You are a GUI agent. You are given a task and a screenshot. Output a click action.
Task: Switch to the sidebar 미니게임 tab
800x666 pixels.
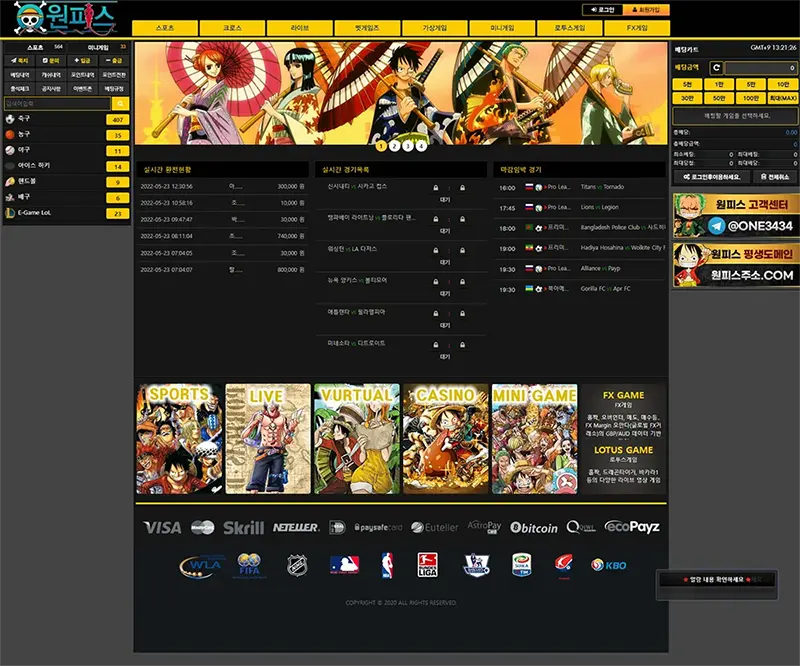(98, 47)
